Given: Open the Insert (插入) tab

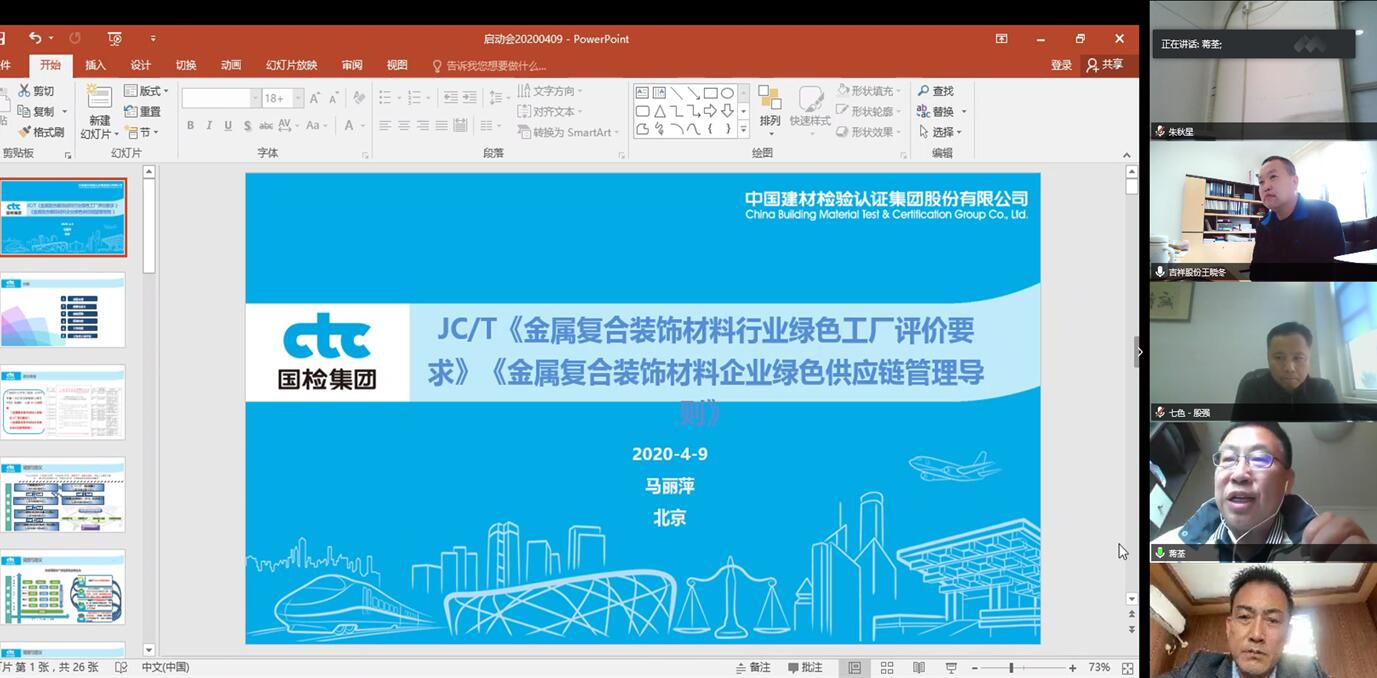Looking at the screenshot, I should click(x=95, y=65).
